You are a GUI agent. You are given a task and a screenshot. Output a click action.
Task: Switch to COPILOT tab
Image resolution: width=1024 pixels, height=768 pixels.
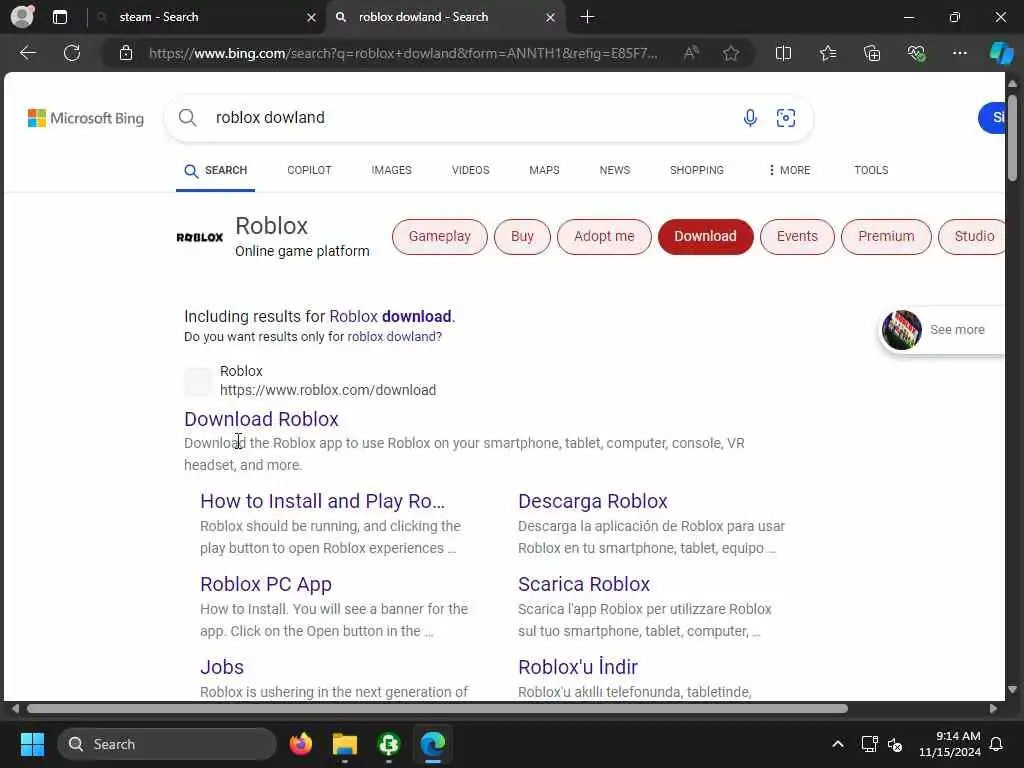[x=310, y=170]
